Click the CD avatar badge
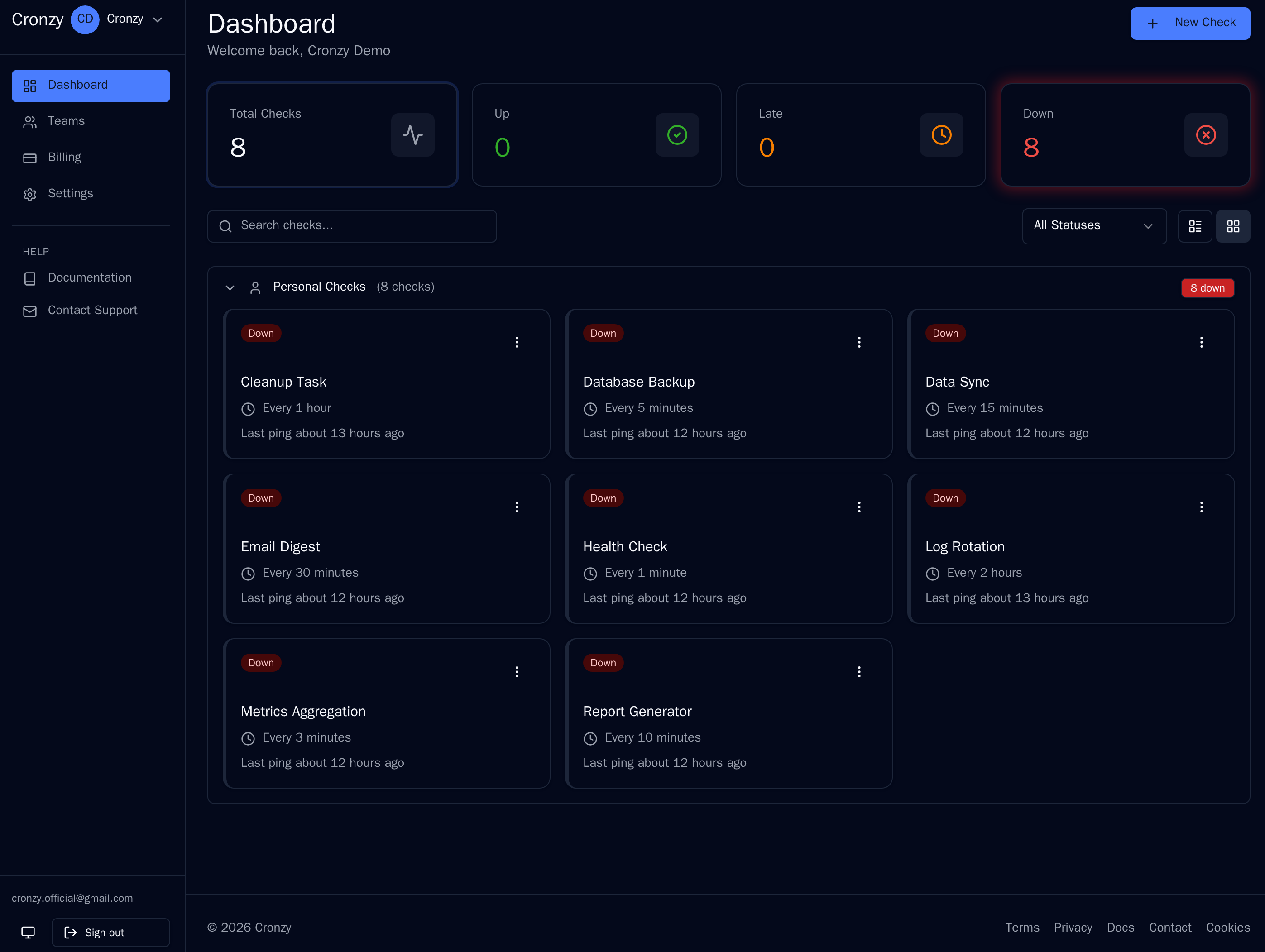 (x=85, y=19)
